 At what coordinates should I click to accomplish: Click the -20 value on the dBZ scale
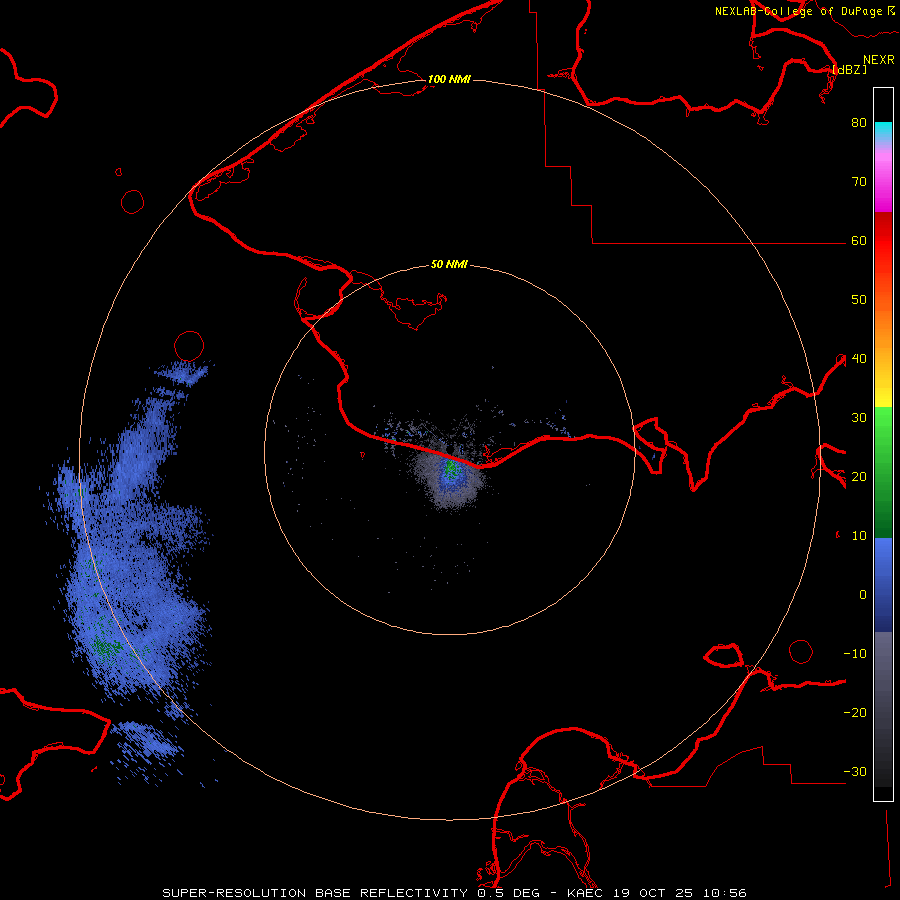855,713
